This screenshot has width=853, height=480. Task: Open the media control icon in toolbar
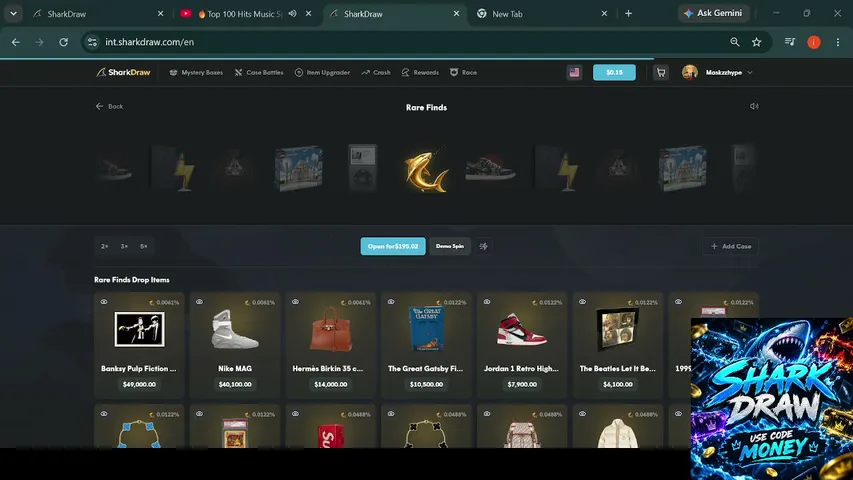click(790, 42)
